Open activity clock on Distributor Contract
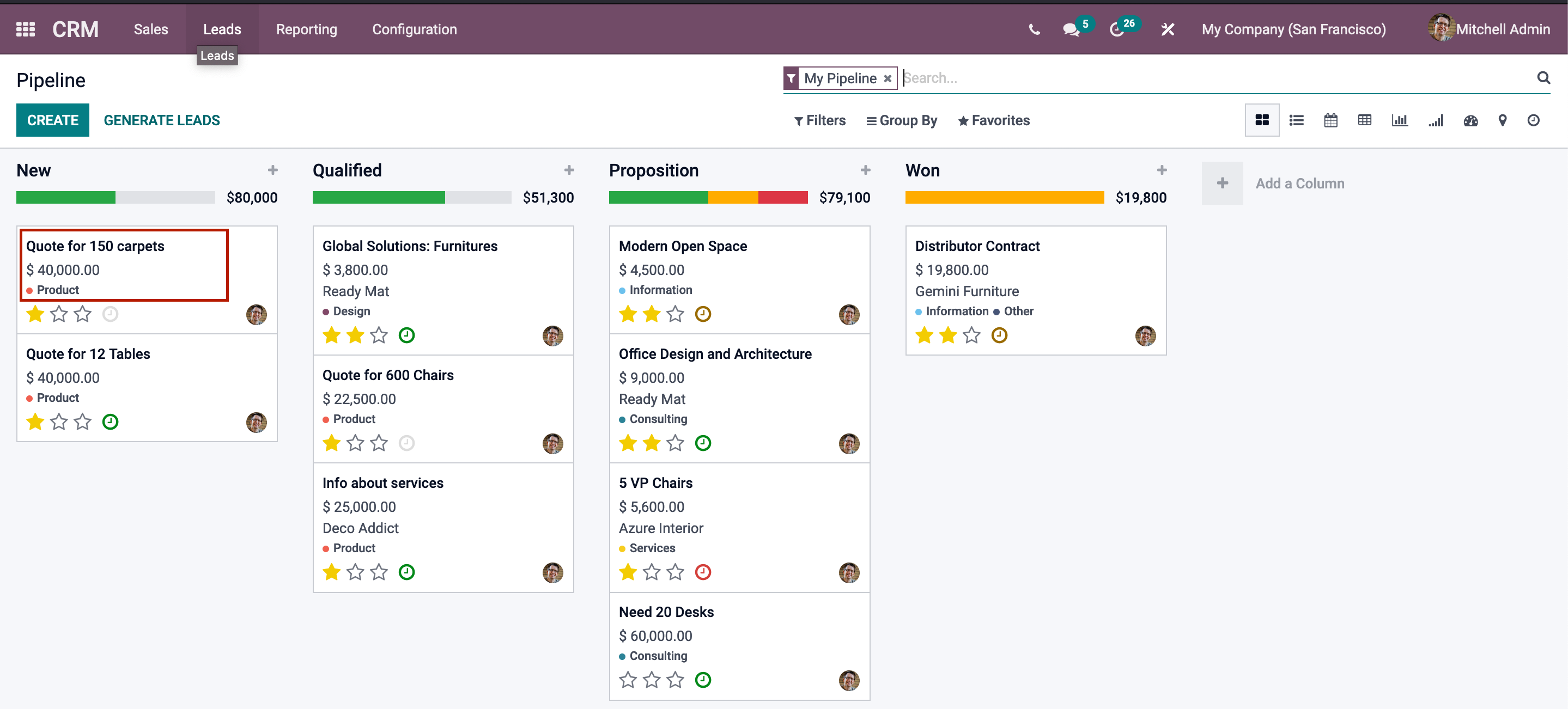This screenshot has height=709, width=1568. click(x=1000, y=335)
